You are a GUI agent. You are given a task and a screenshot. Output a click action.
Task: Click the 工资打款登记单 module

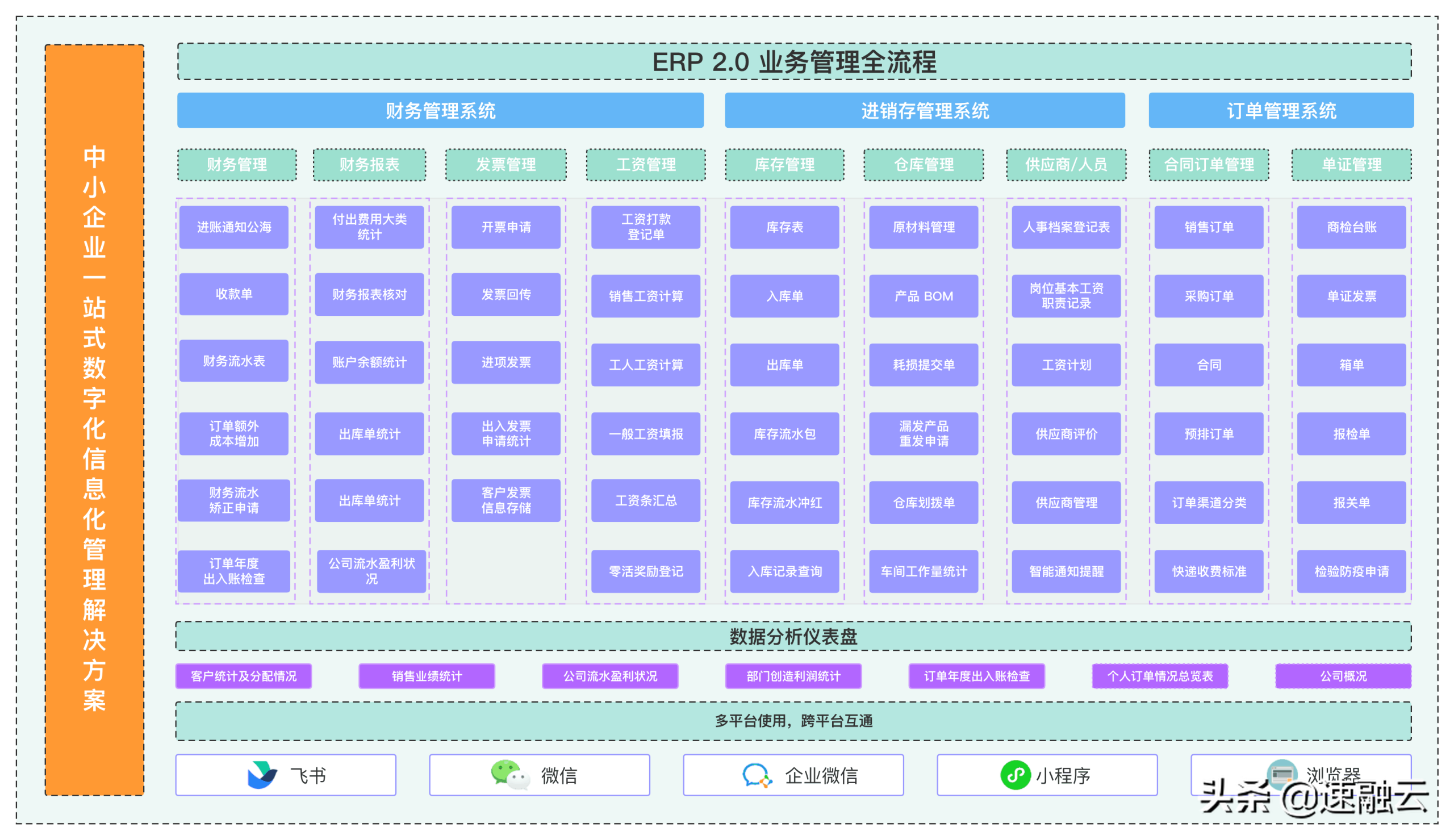coord(645,227)
